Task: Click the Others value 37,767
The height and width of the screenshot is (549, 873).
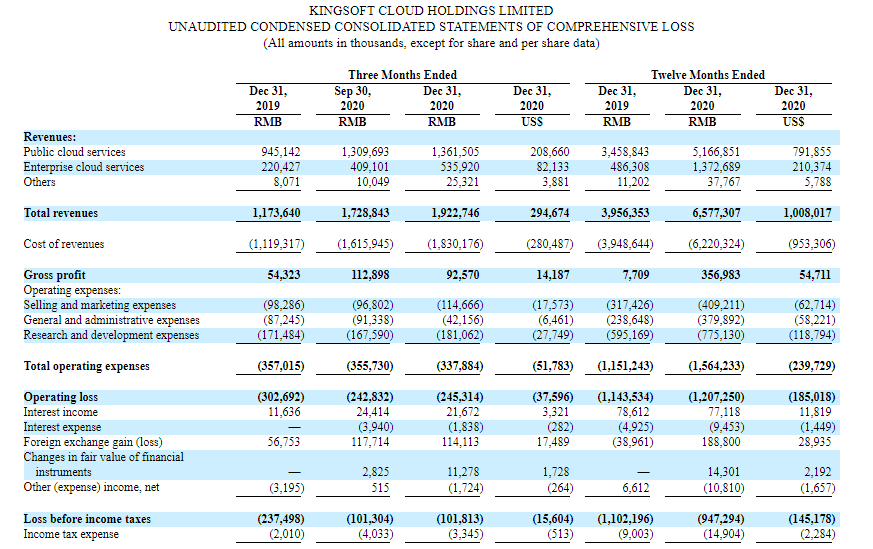Action: [724, 182]
